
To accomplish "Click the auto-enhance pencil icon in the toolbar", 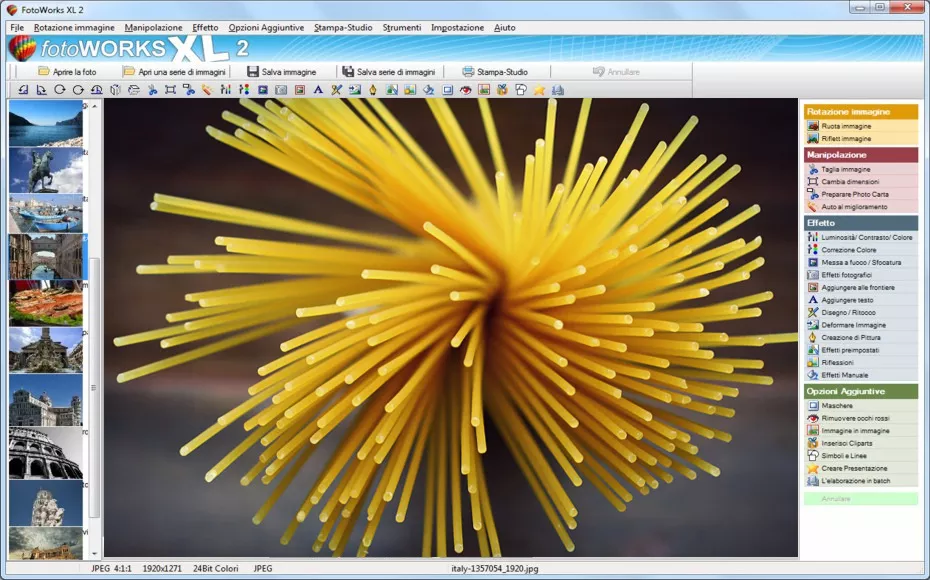I will pyautogui.click(x=206, y=90).
